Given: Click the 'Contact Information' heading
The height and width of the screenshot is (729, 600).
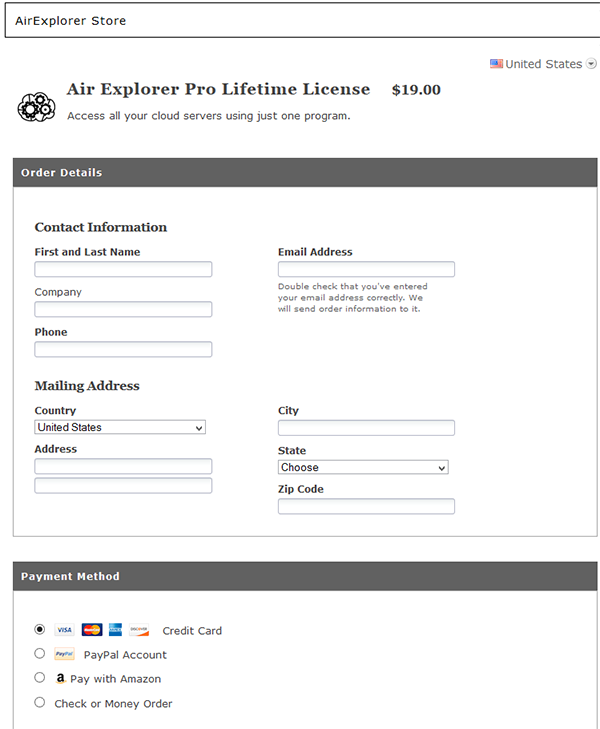Looking at the screenshot, I should [x=101, y=227].
